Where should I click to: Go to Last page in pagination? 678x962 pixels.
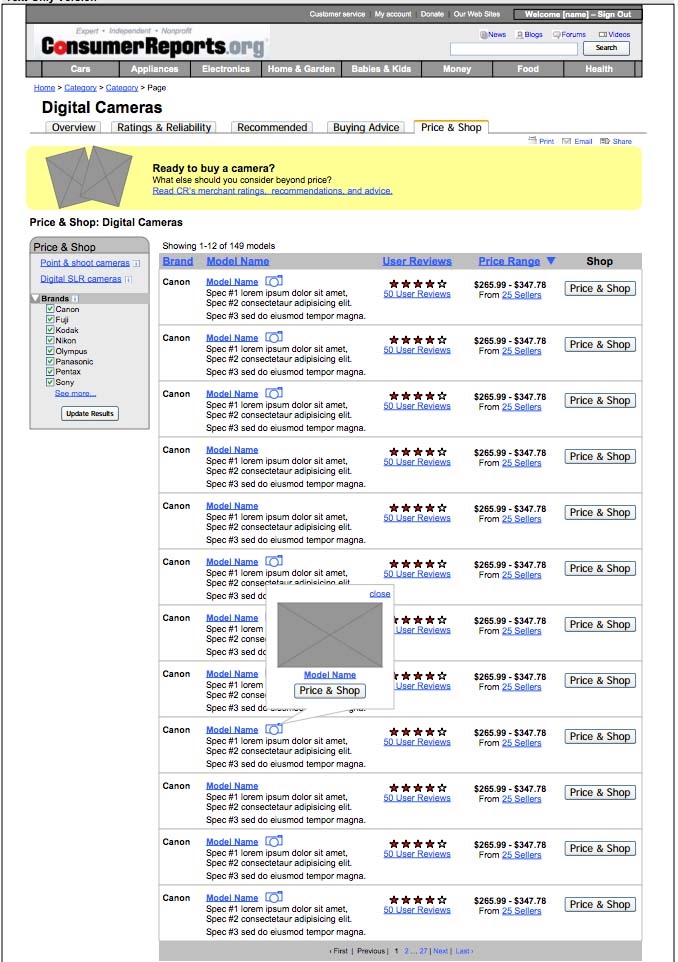pos(463,951)
